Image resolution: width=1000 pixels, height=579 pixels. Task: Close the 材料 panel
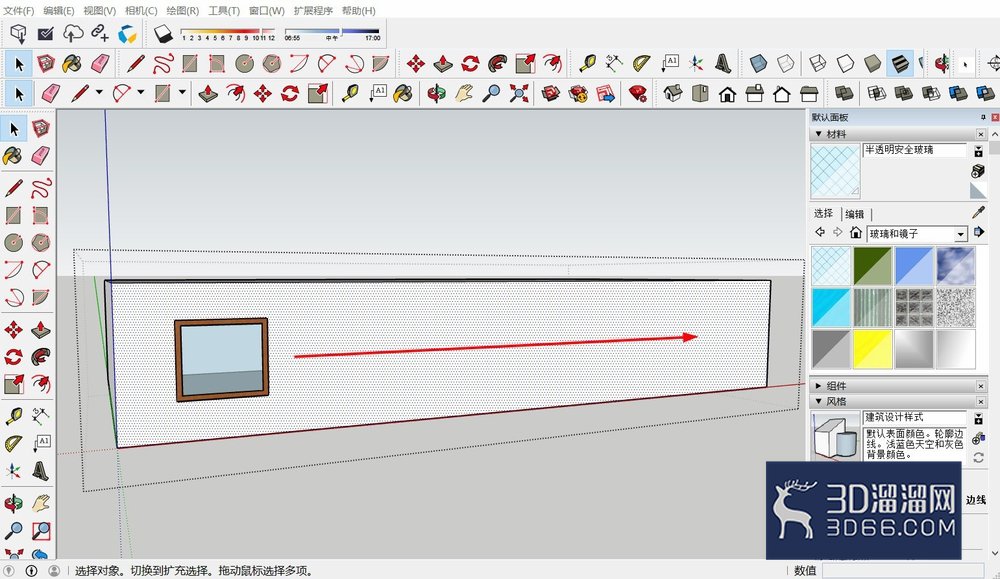[981, 134]
